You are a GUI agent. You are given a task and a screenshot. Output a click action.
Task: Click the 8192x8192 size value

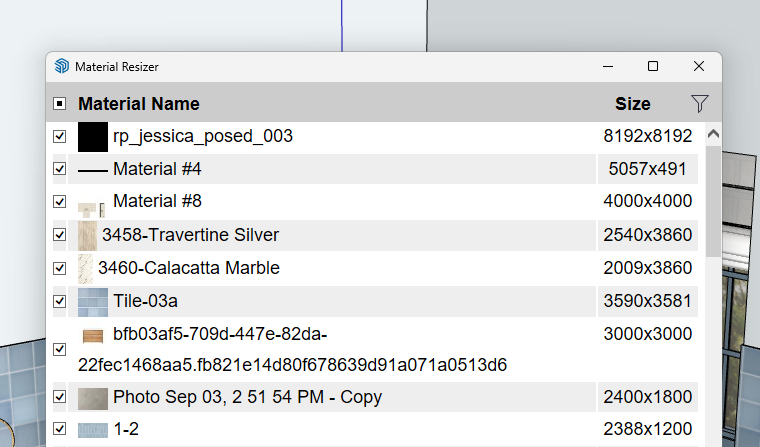(x=647, y=136)
